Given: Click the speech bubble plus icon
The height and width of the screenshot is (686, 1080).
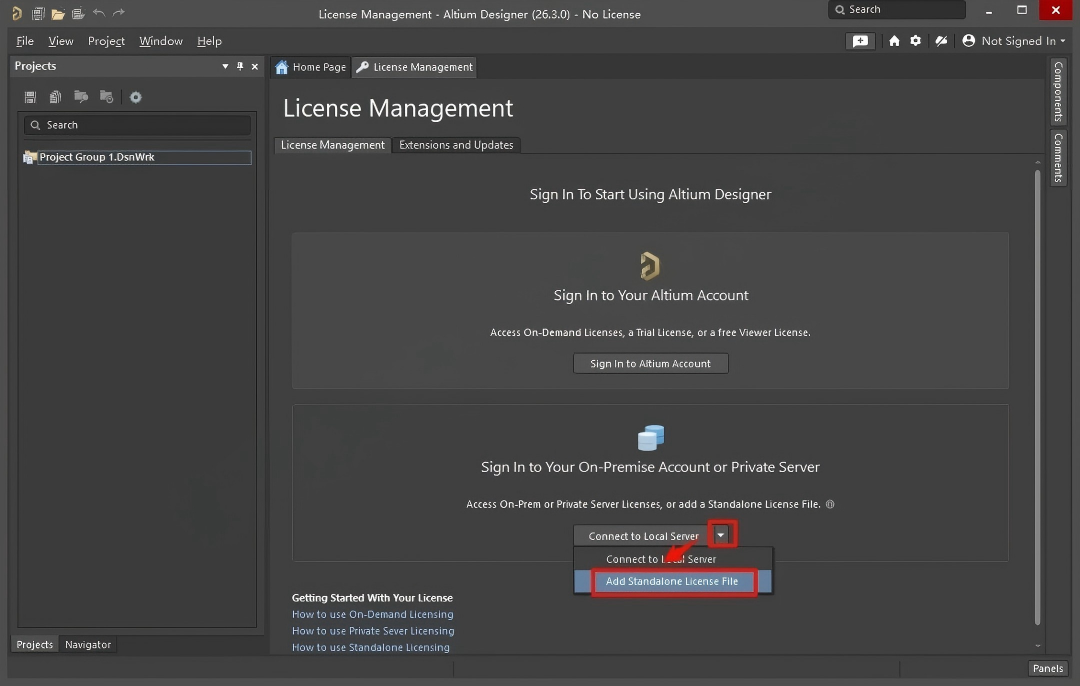Looking at the screenshot, I should (860, 41).
